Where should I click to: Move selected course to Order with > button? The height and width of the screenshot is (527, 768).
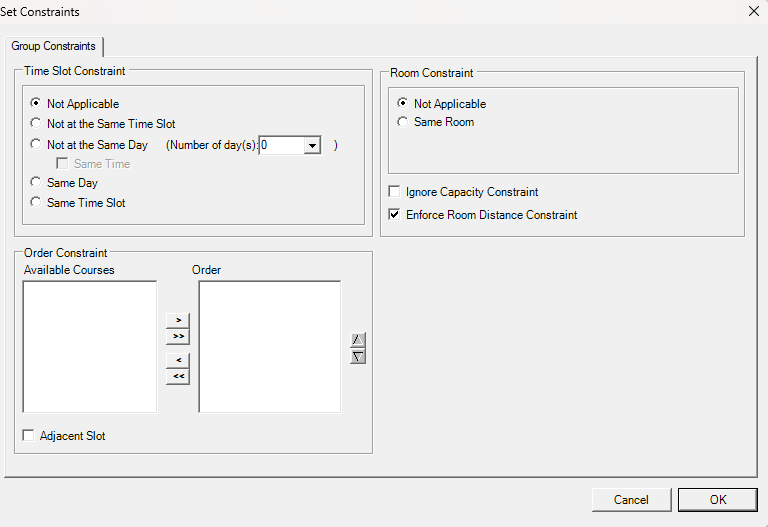[x=177, y=320]
